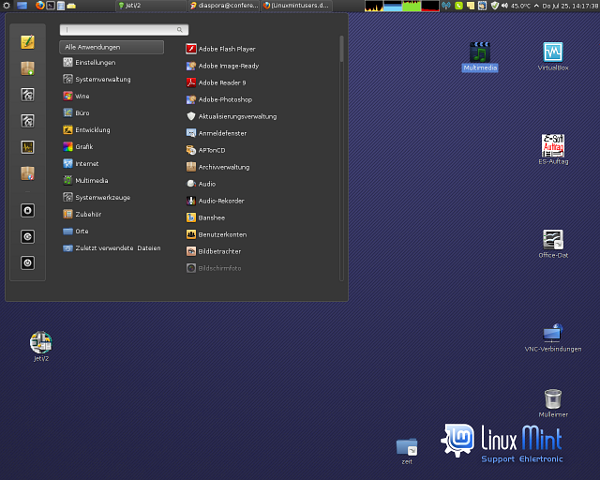Open Banshee music player
Image resolution: width=600 pixels, height=480 pixels.
(213, 217)
